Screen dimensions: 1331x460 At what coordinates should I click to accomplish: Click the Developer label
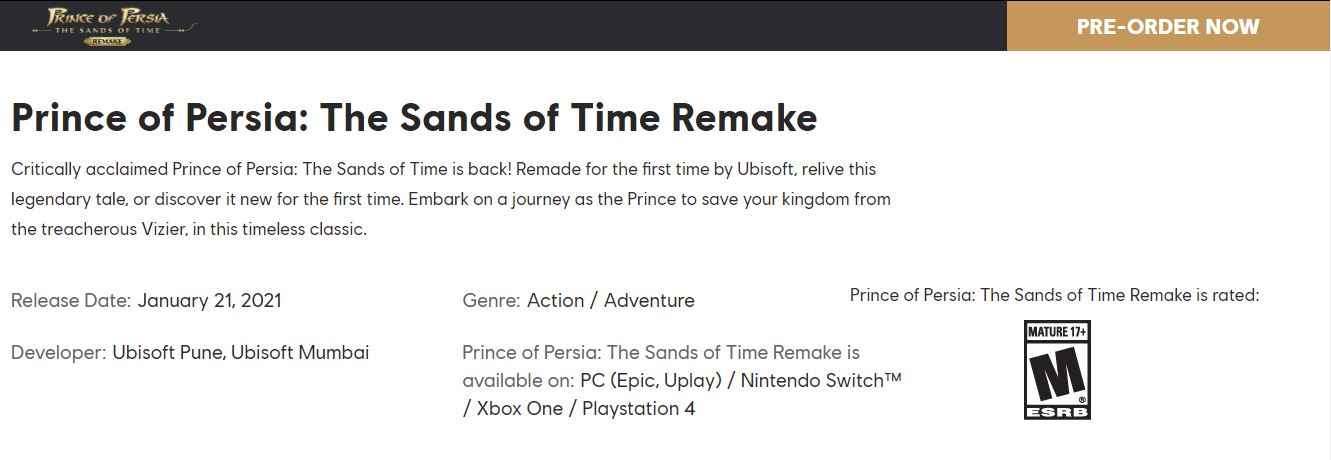[58, 352]
